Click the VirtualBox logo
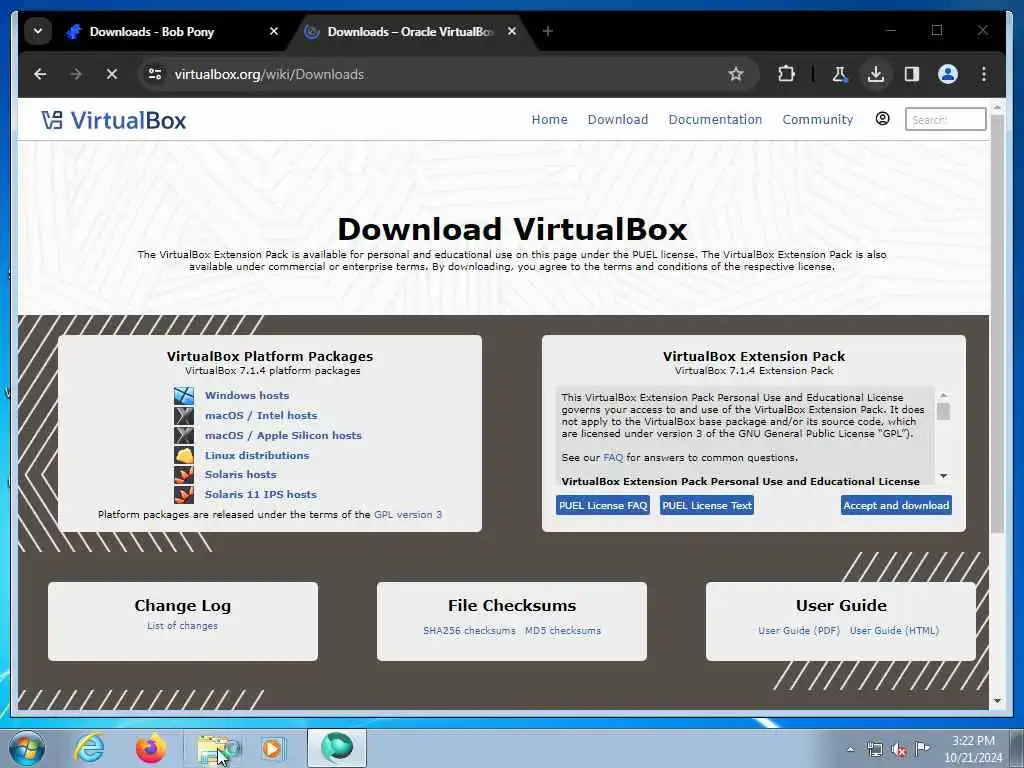This screenshot has height=768, width=1024. coord(114,120)
